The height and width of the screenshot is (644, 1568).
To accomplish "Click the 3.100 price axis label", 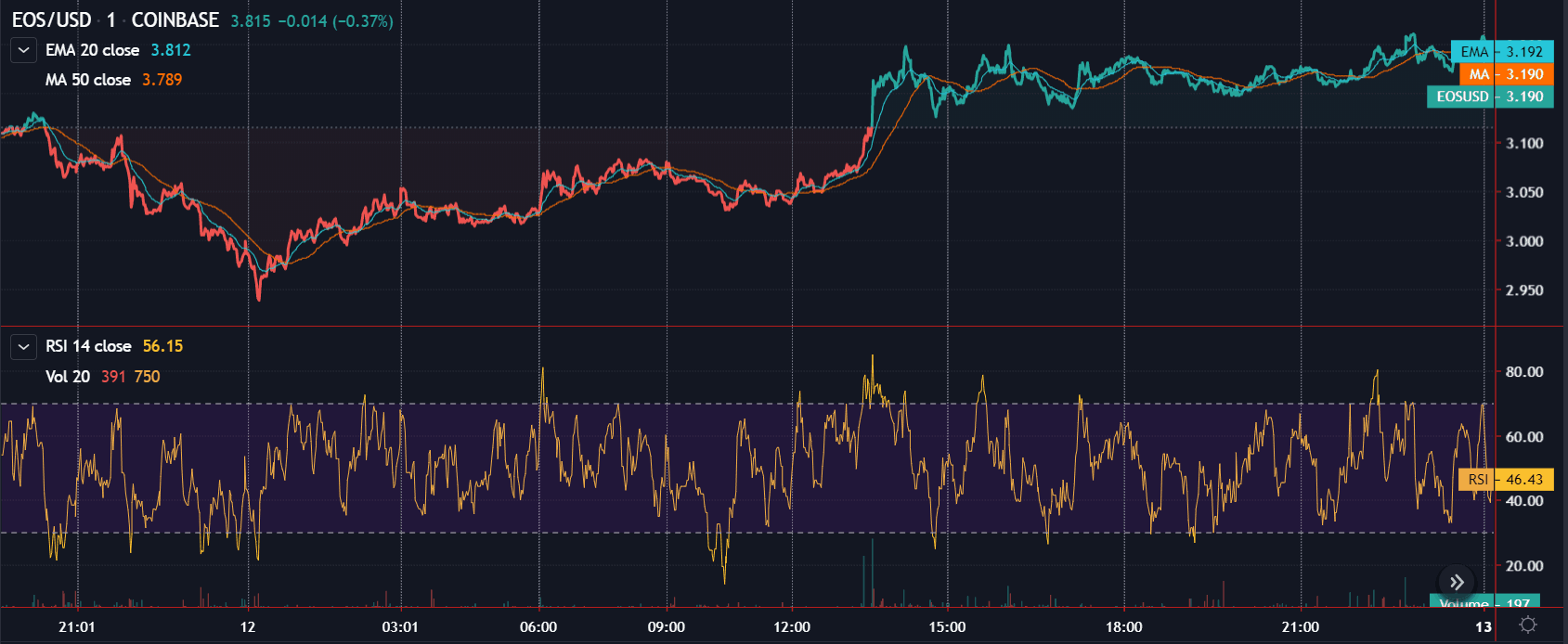I will [1524, 144].
